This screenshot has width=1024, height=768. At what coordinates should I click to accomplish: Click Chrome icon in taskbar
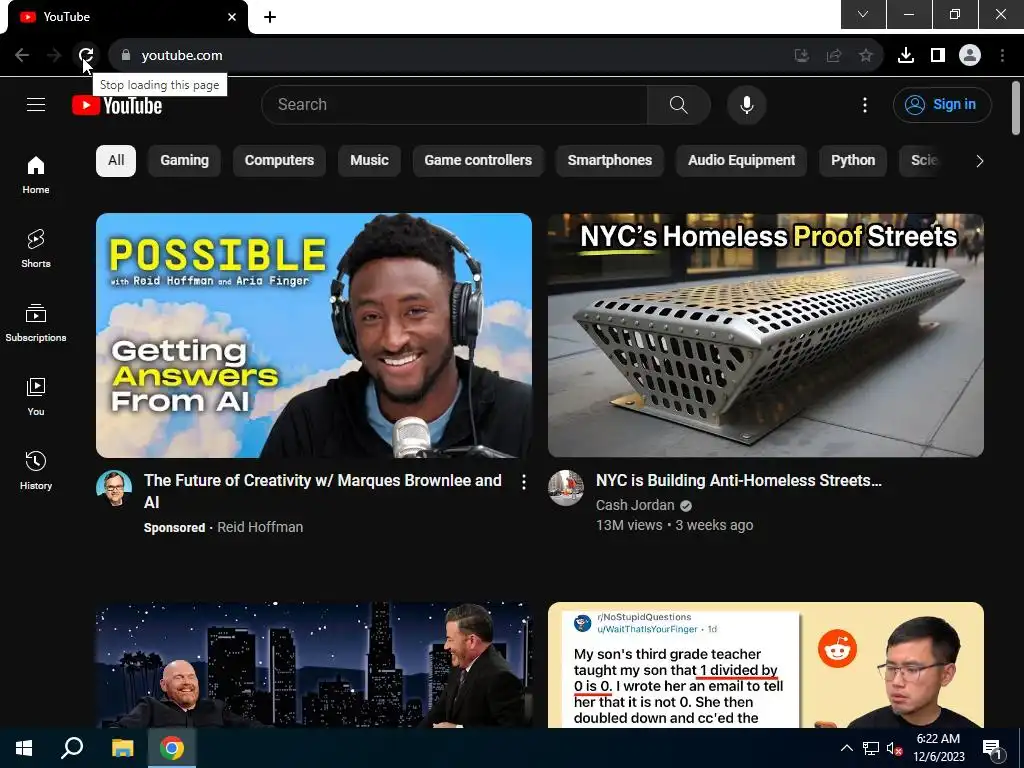[x=172, y=748]
